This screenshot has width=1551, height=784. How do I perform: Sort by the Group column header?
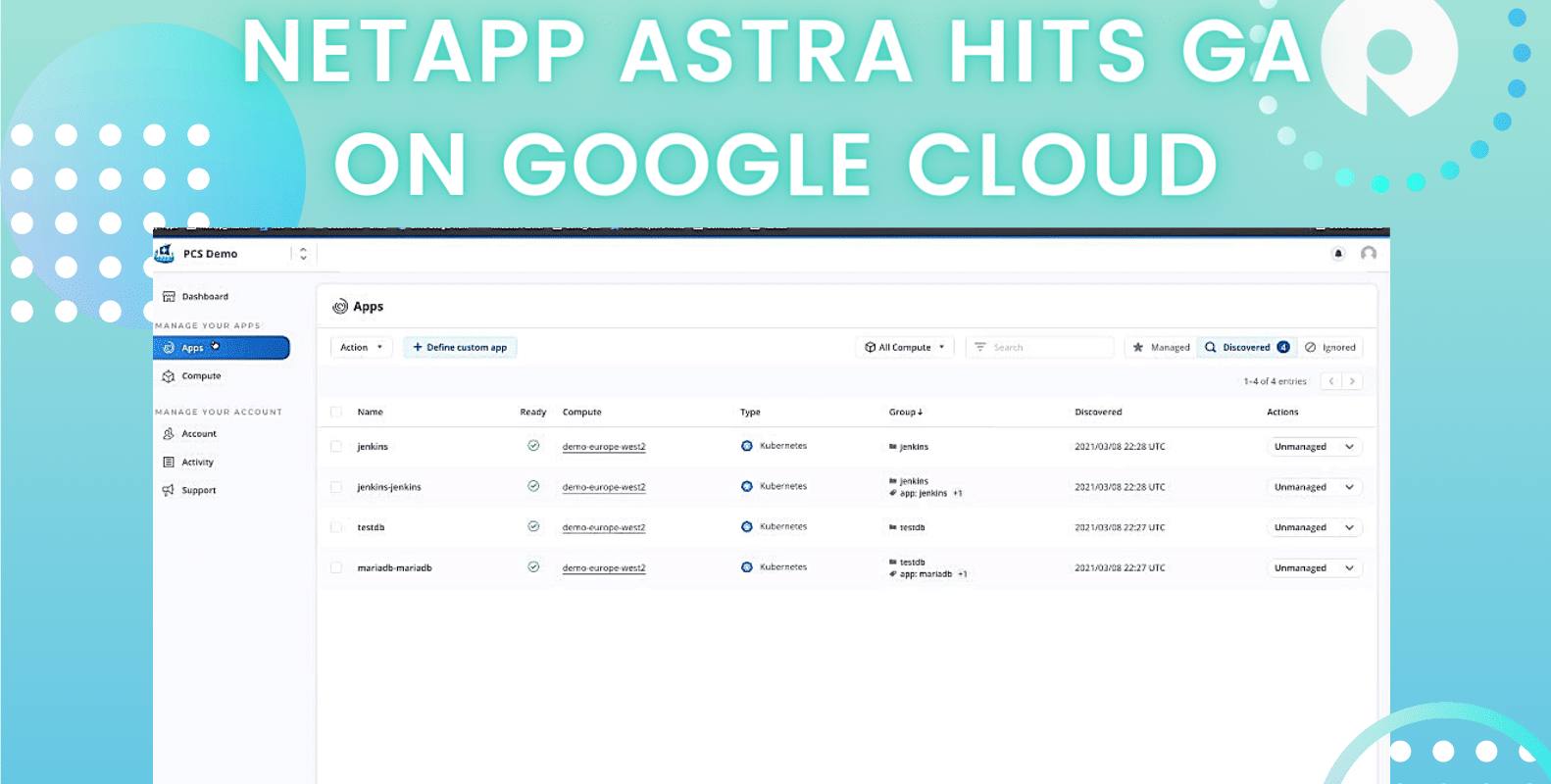coord(906,412)
